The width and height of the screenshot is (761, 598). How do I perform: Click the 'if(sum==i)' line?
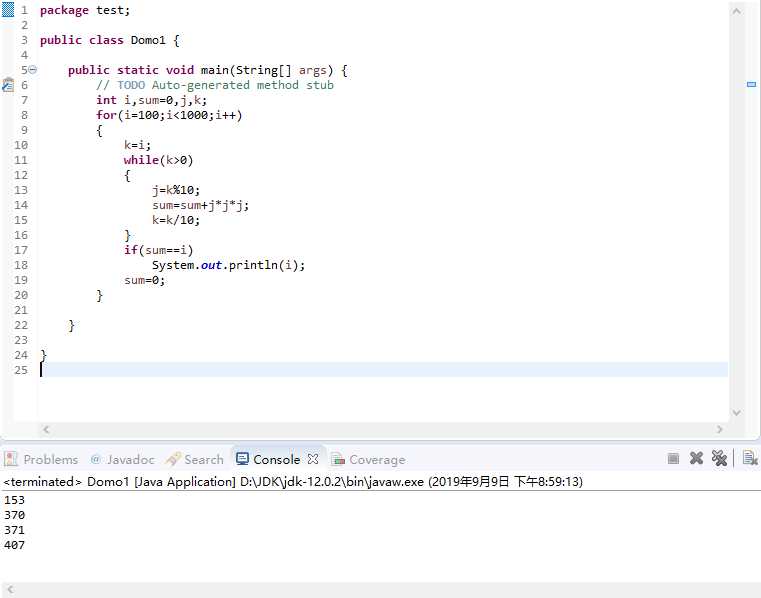point(158,250)
